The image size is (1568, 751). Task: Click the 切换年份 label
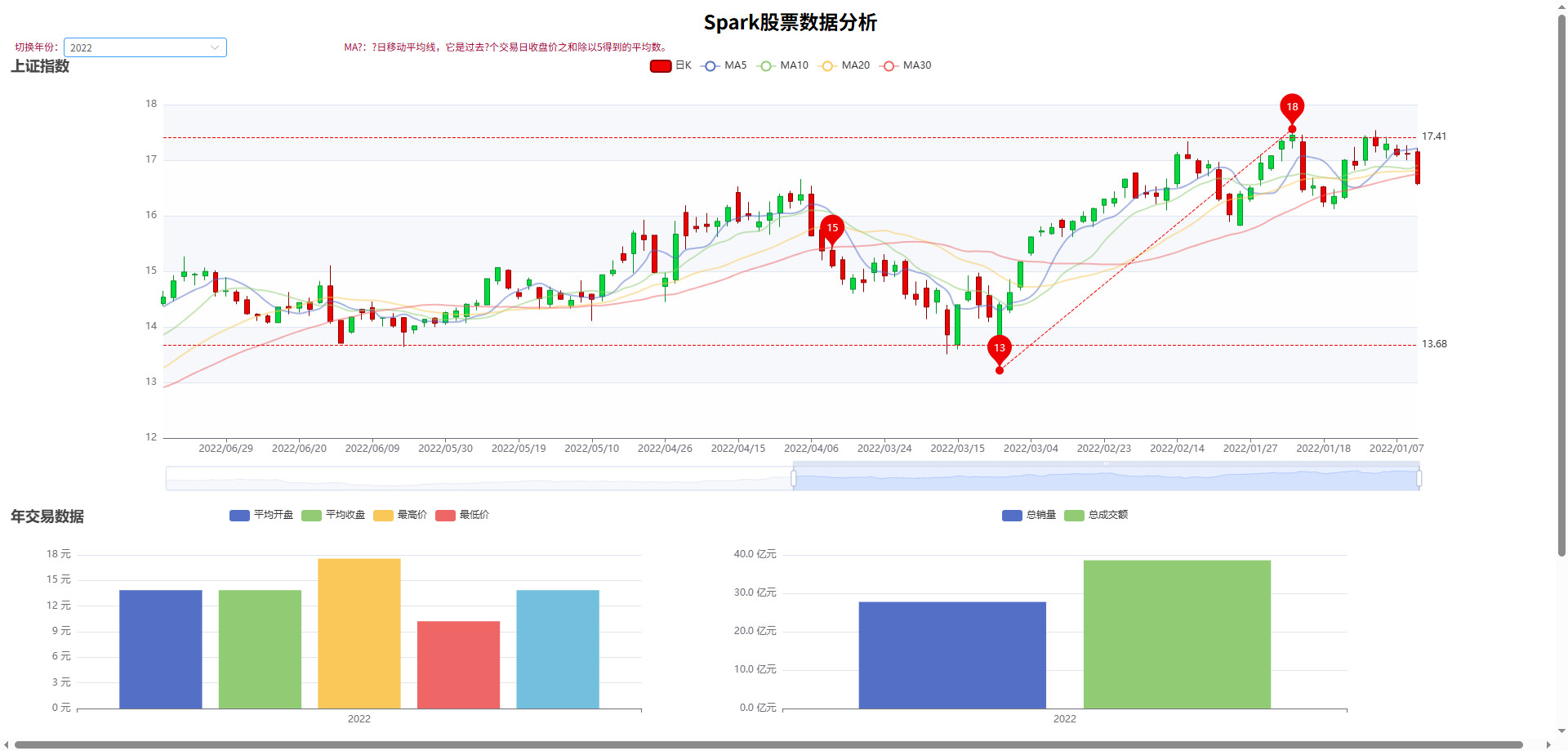coord(37,47)
